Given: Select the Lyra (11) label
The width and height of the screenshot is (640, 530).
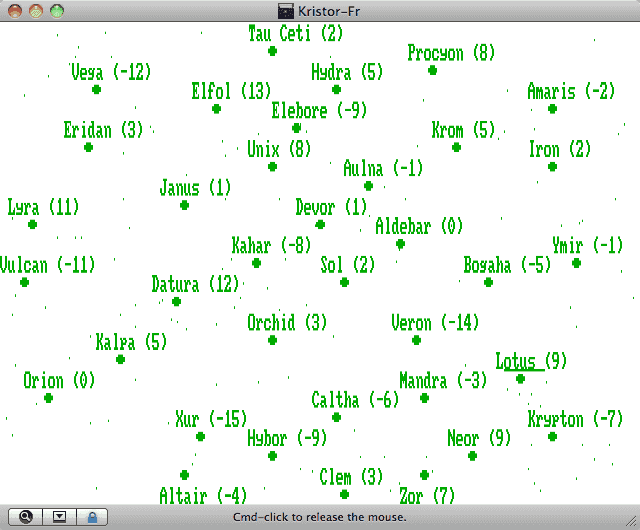Looking at the screenshot, I should [x=43, y=207].
